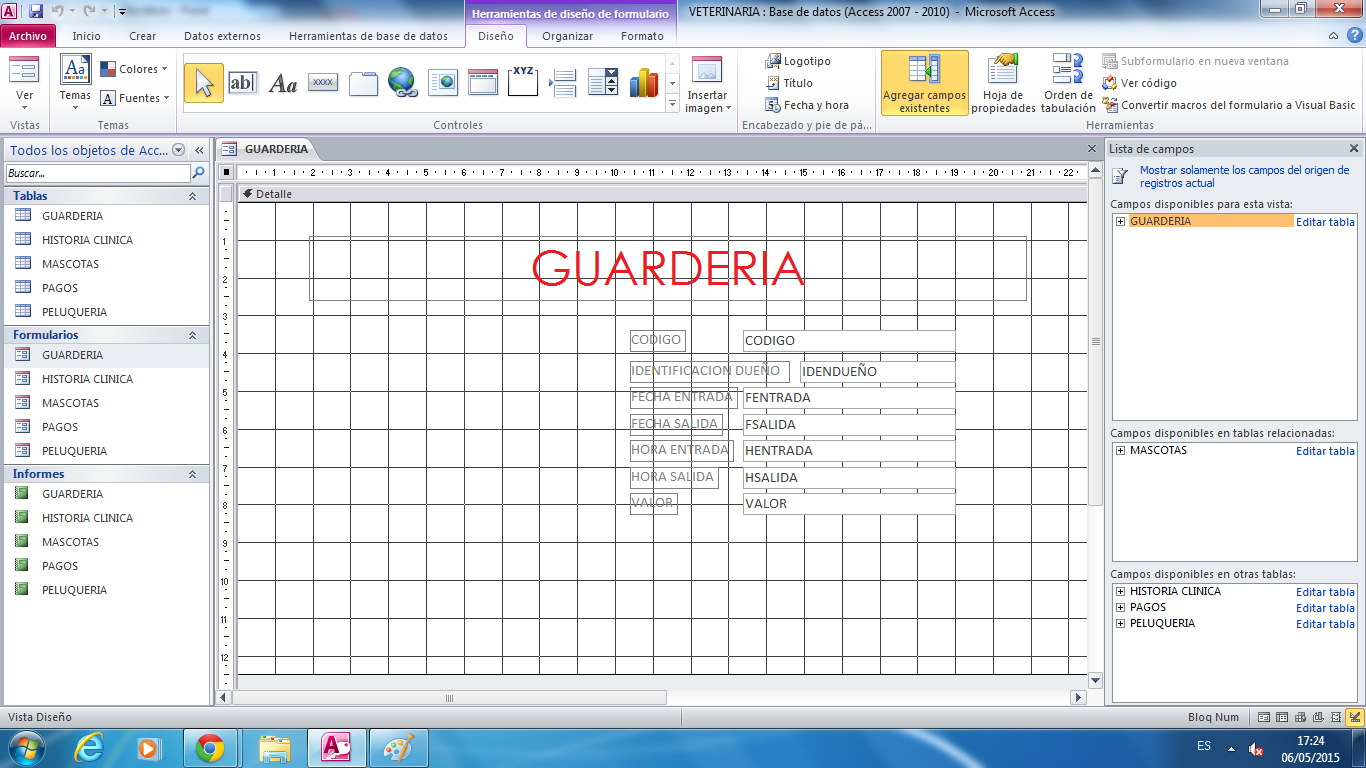Open the Archivo menu
The width and height of the screenshot is (1366, 768).
[28, 36]
